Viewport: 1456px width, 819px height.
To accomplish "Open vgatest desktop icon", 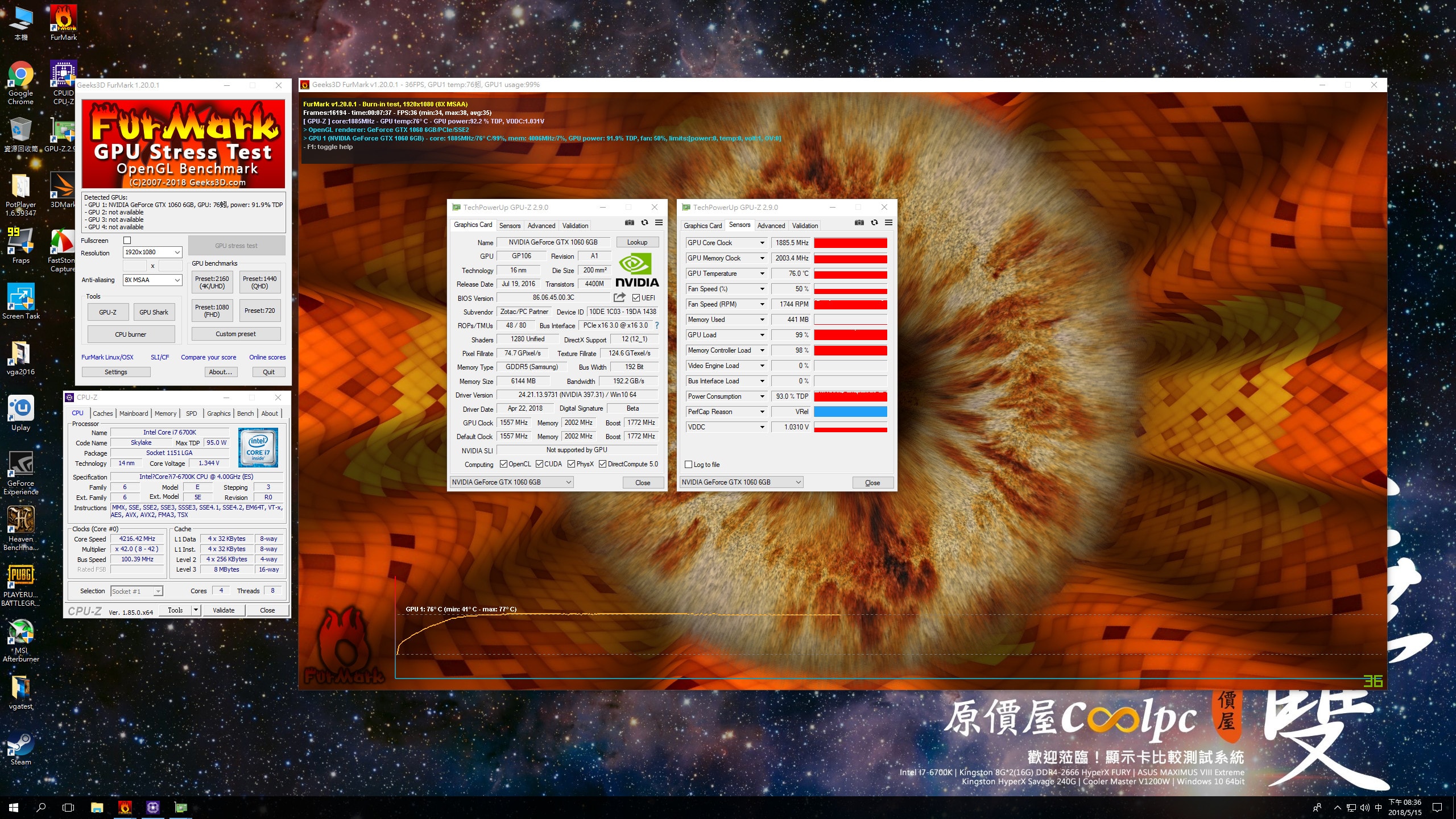I will point(20,692).
